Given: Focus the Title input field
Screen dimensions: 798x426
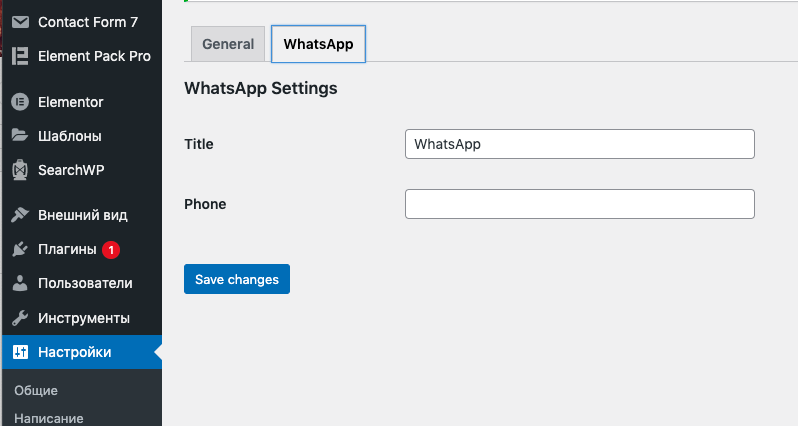Looking at the screenshot, I should click(x=580, y=144).
